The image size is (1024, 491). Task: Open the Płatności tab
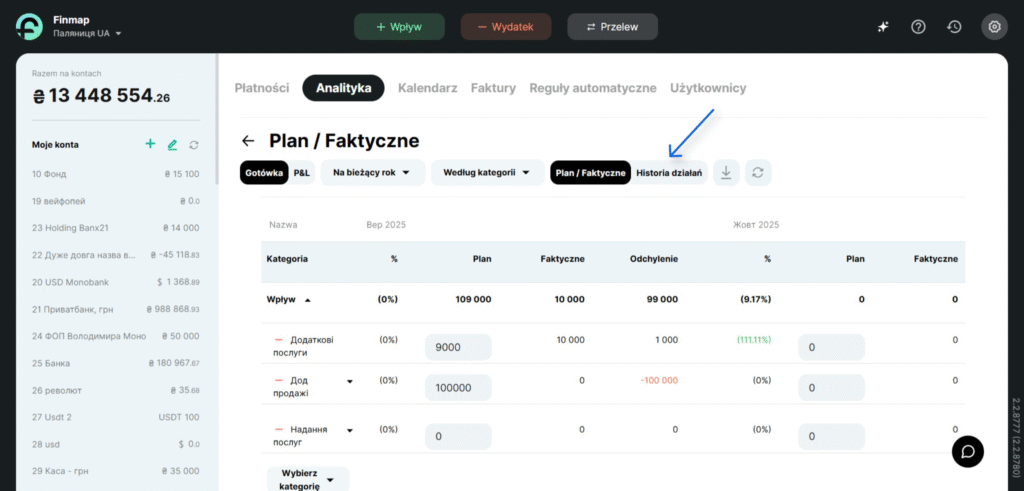[262, 88]
